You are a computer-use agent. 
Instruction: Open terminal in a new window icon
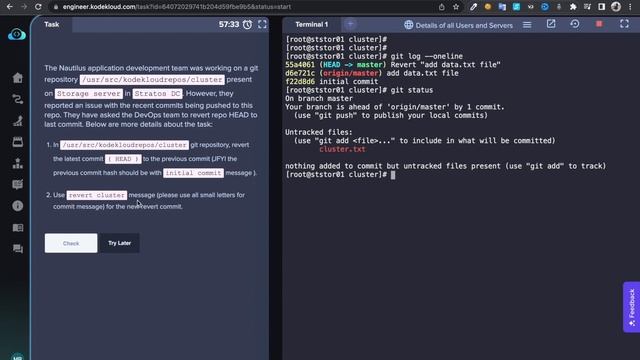point(551,24)
